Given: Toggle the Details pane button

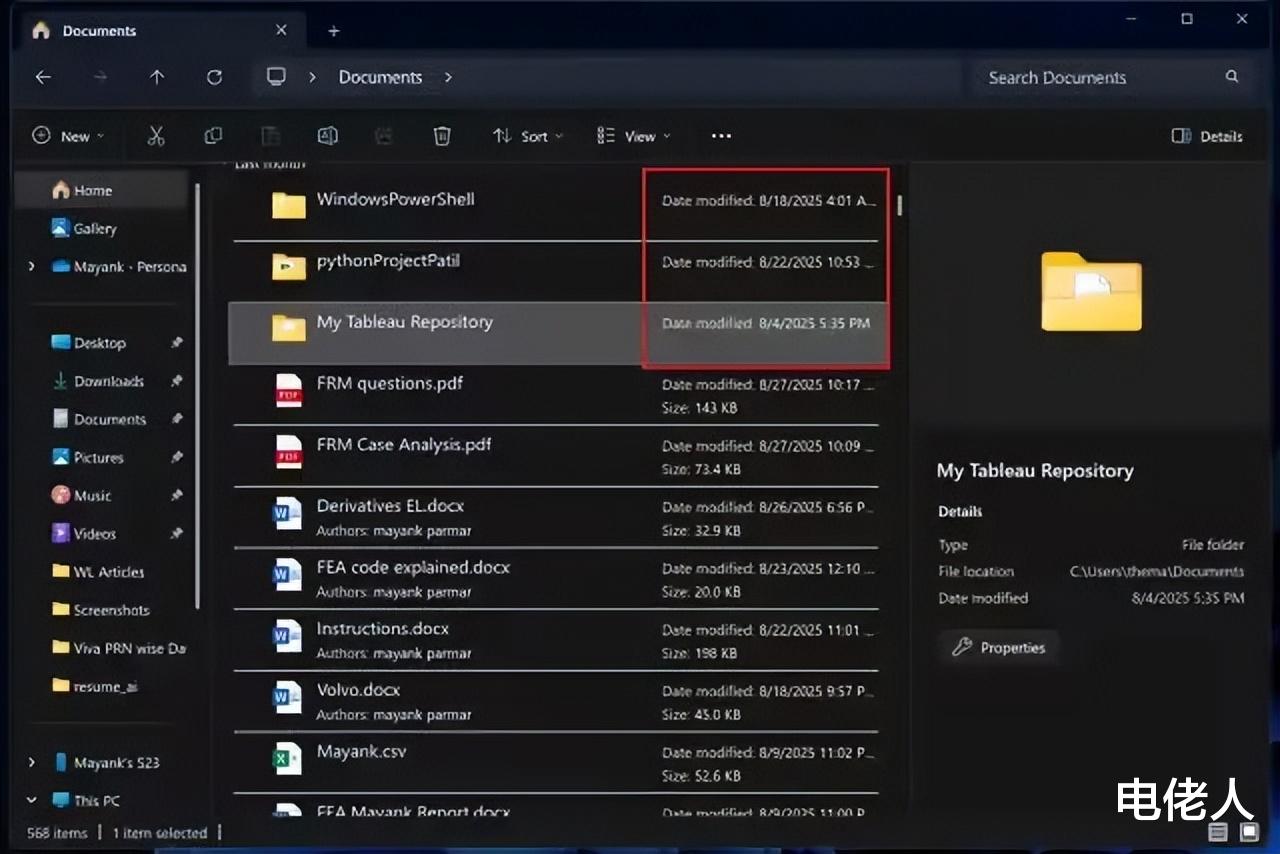Looking at the screenshot, I should coord(1207,136).
